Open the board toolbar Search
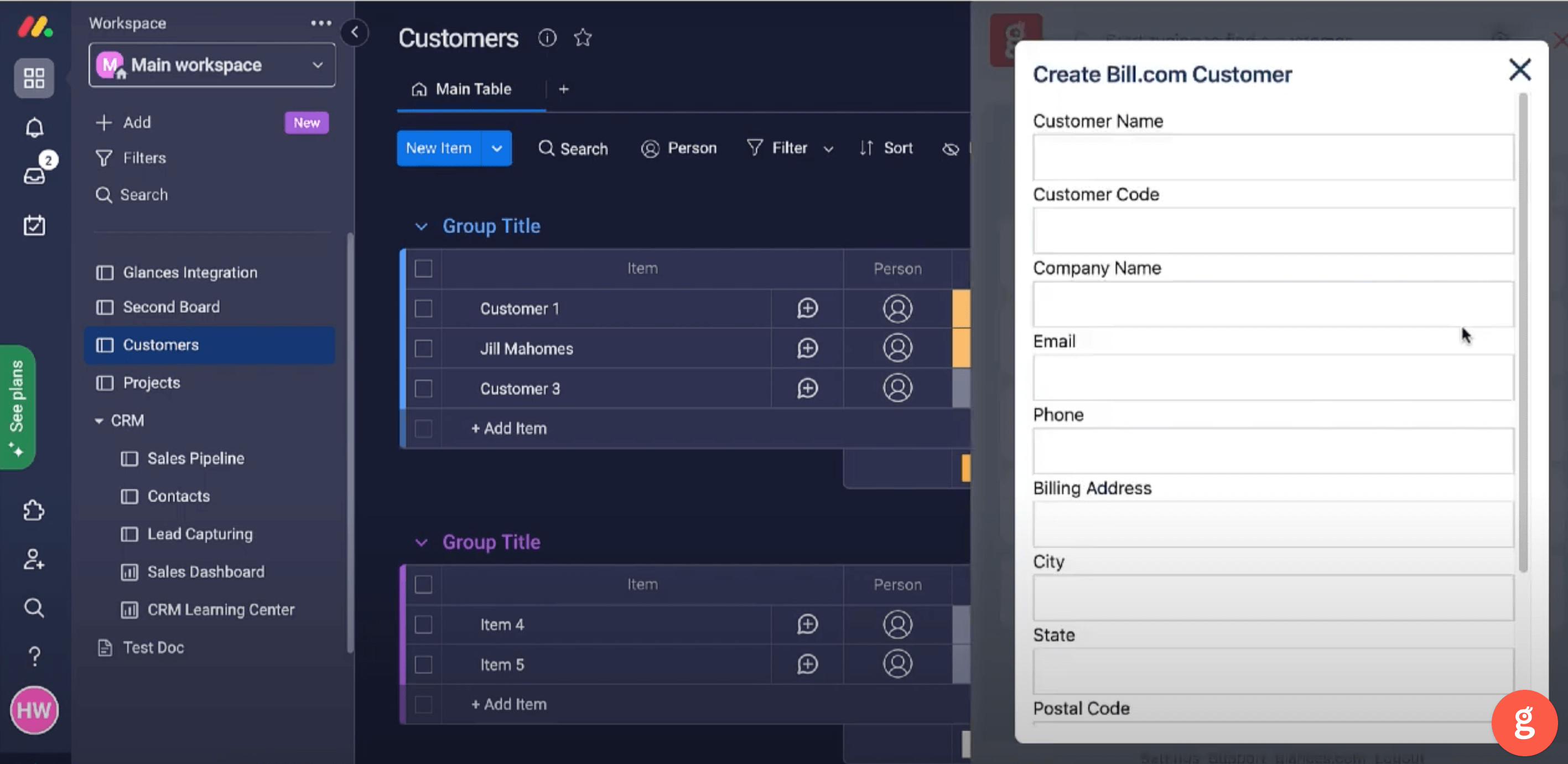The height and width of the screenshot is (764, 1568). [573, 148]
